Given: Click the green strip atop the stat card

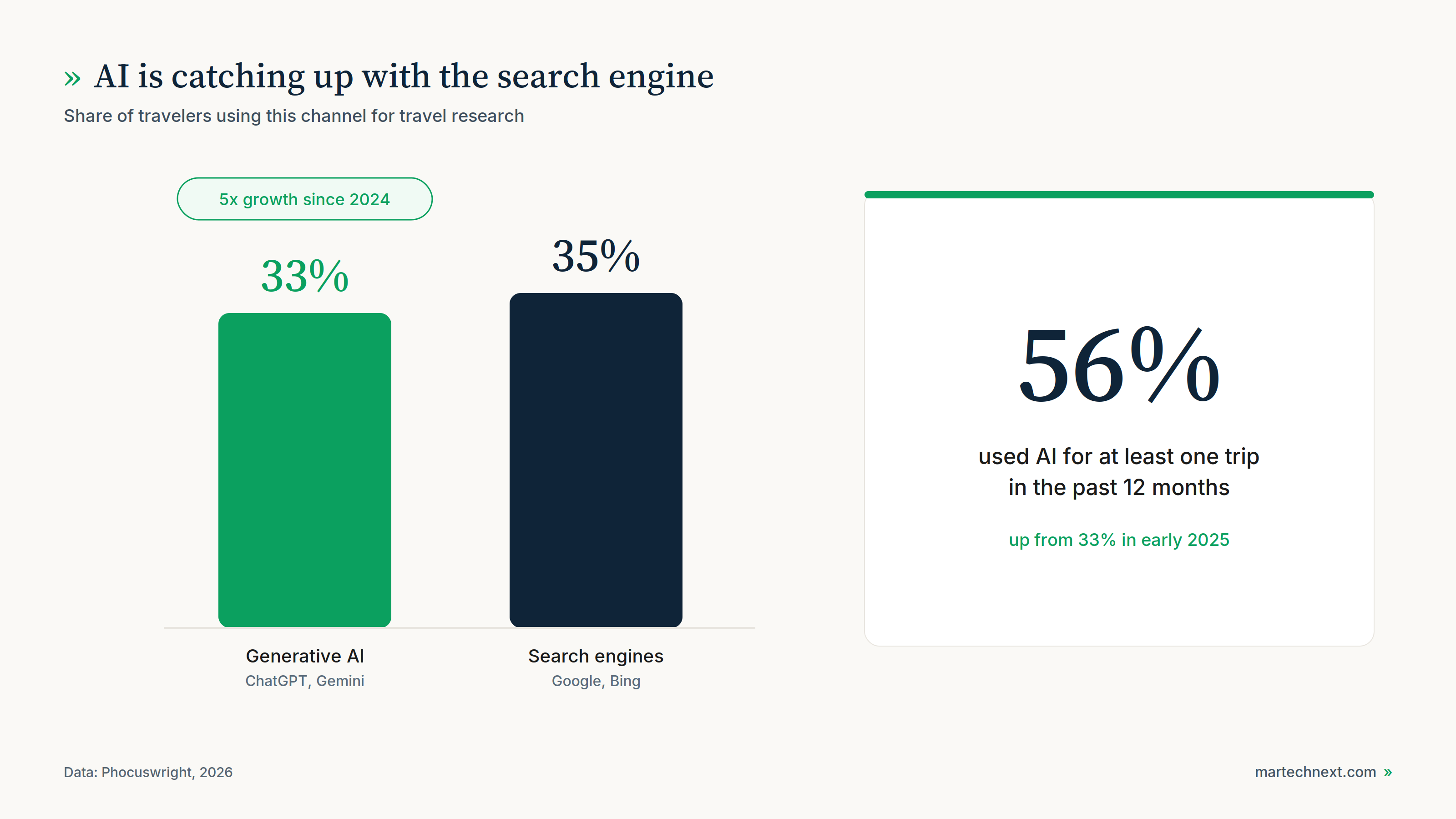Looking at the screenshot, I should click(1118, 194).
